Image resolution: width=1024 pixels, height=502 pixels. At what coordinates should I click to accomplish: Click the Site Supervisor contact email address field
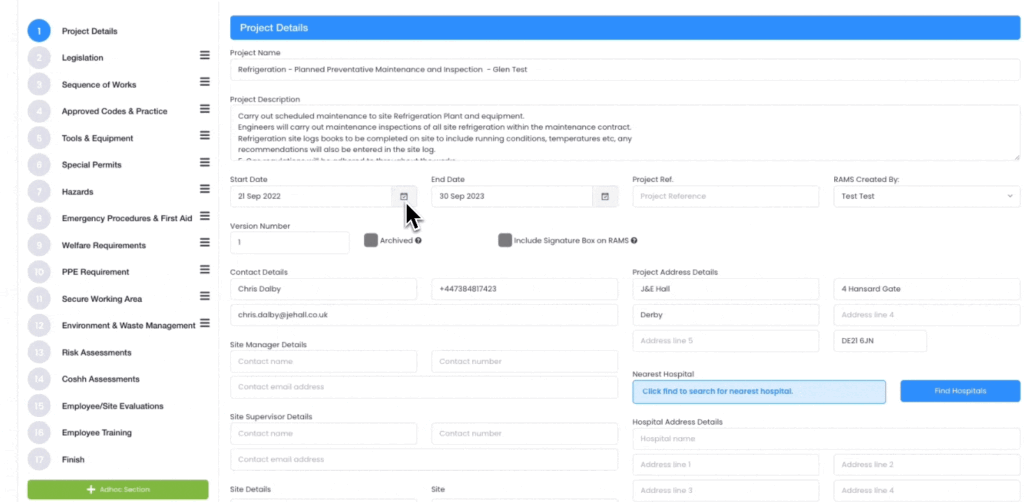click(x=424, y=460)
